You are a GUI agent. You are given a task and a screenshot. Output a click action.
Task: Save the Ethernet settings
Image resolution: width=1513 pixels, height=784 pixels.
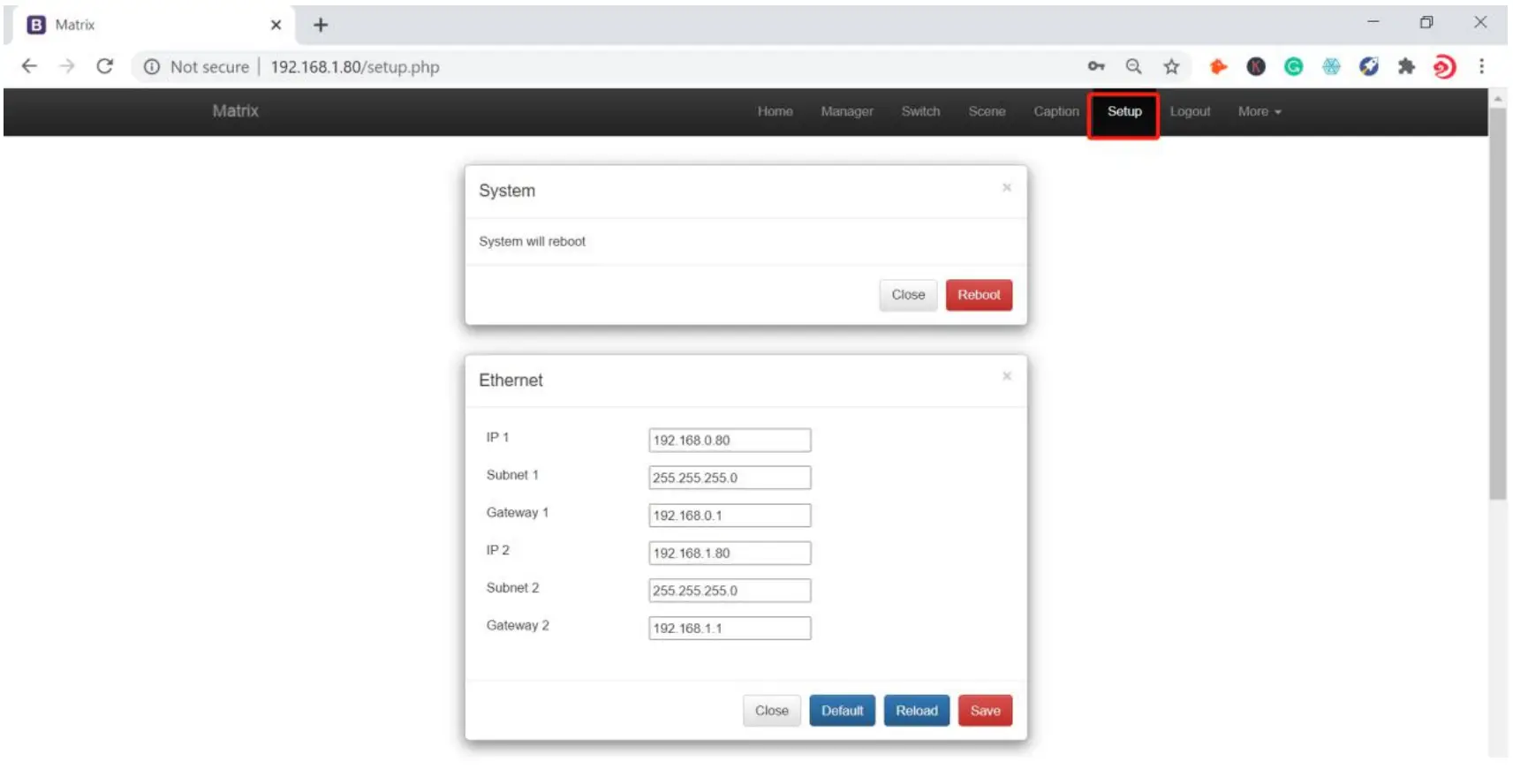pyautogui.click(x=985, y=711)
